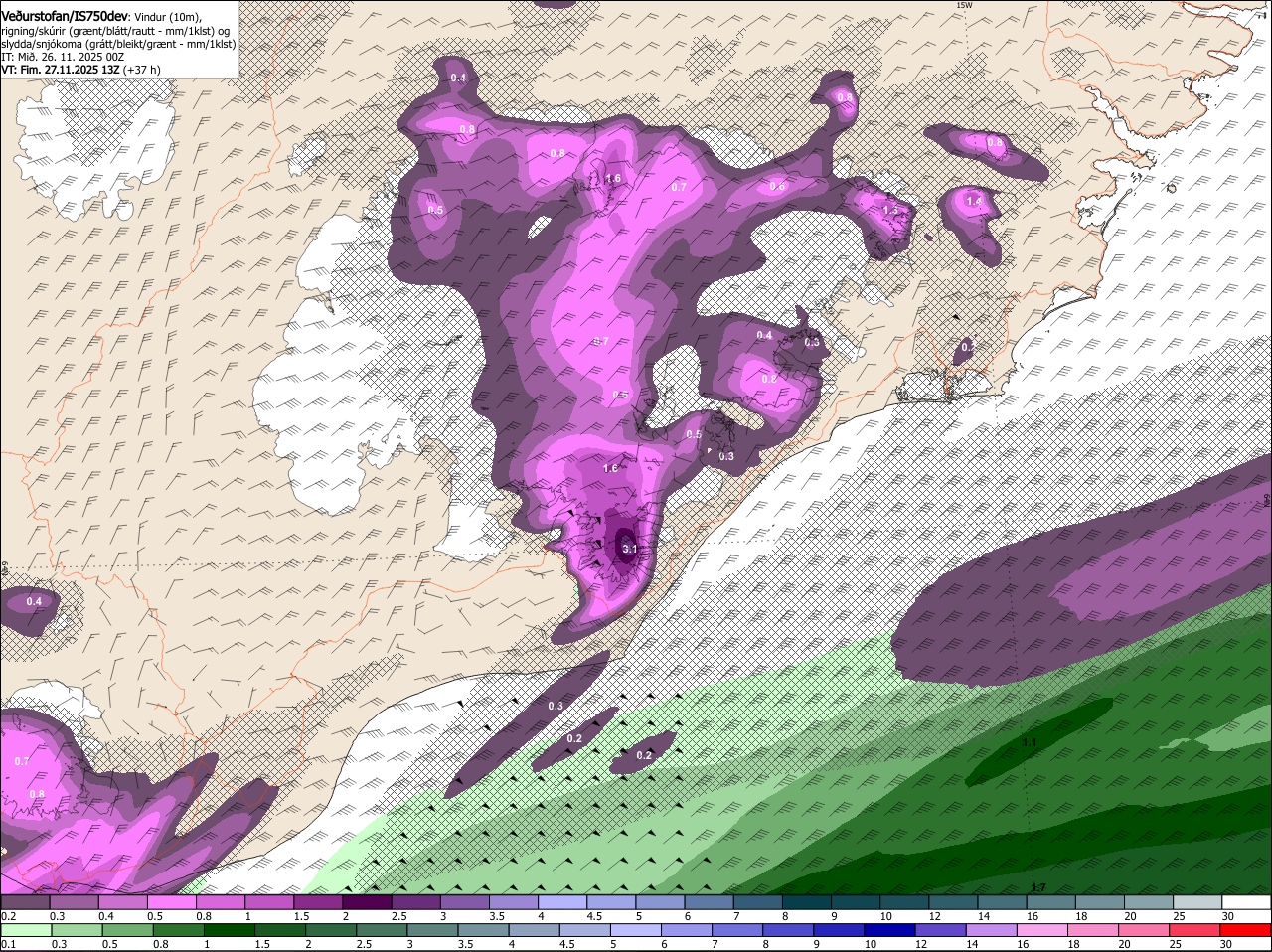Pick the dark teal 8–9 snow legend swatch
The image size is (1272, 952).
[807, 902]
